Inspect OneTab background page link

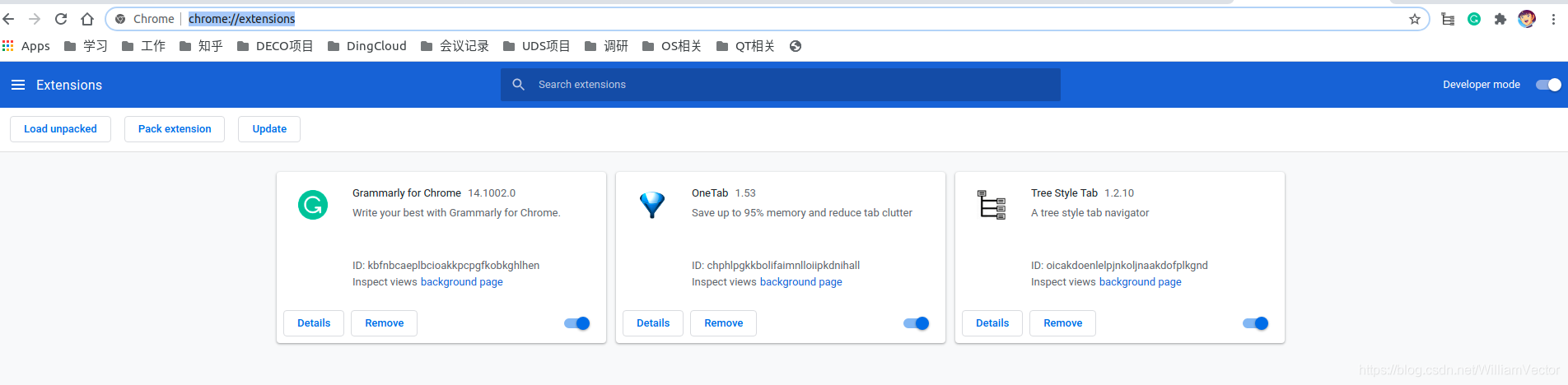801,282
